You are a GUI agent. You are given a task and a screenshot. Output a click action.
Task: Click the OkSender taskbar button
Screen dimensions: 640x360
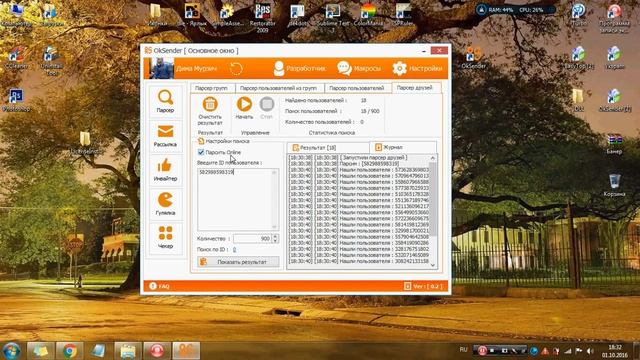click(186, 351)
